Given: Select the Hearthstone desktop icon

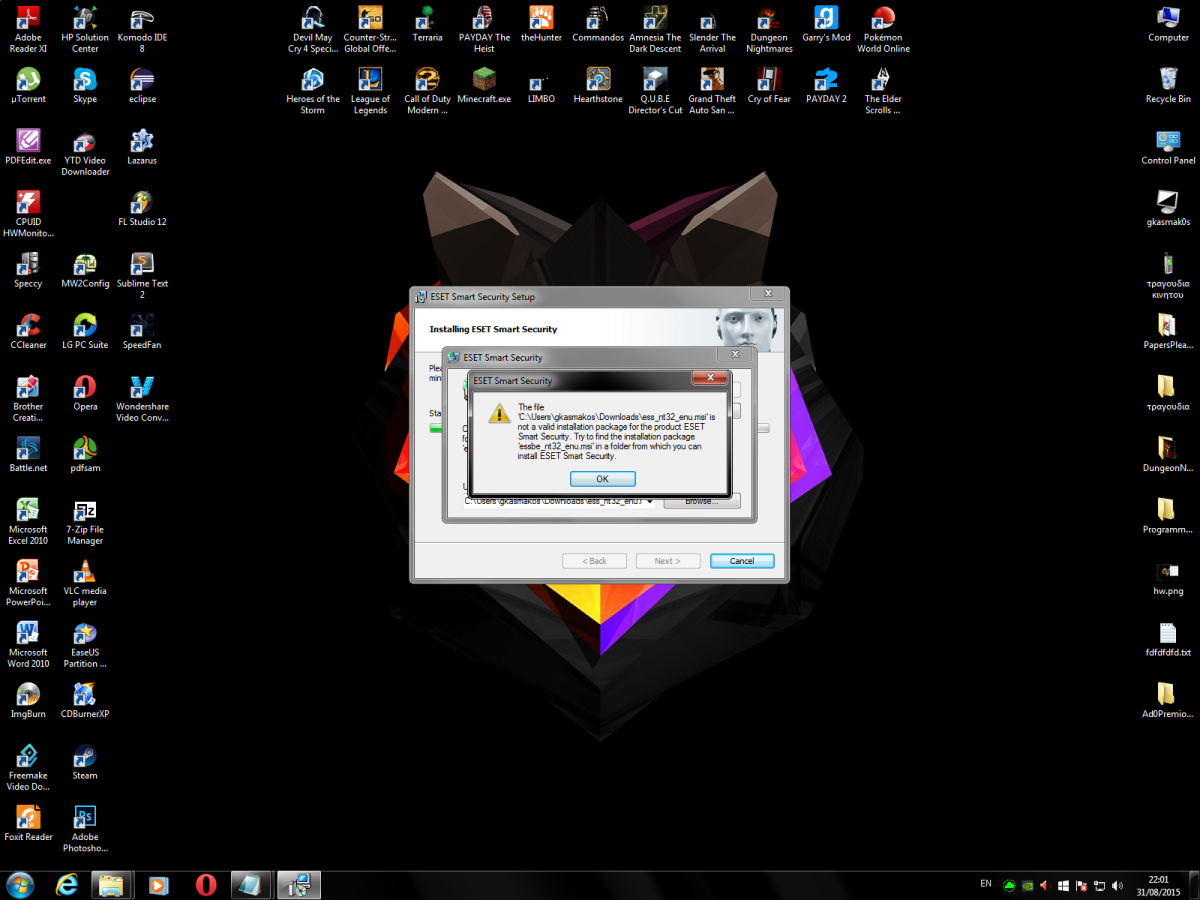Looking at the screenshot, I should click(x=598, y=80).
